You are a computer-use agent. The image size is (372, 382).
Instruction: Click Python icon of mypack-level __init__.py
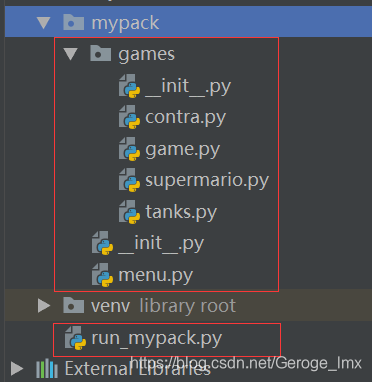click(x=103, y=243)
